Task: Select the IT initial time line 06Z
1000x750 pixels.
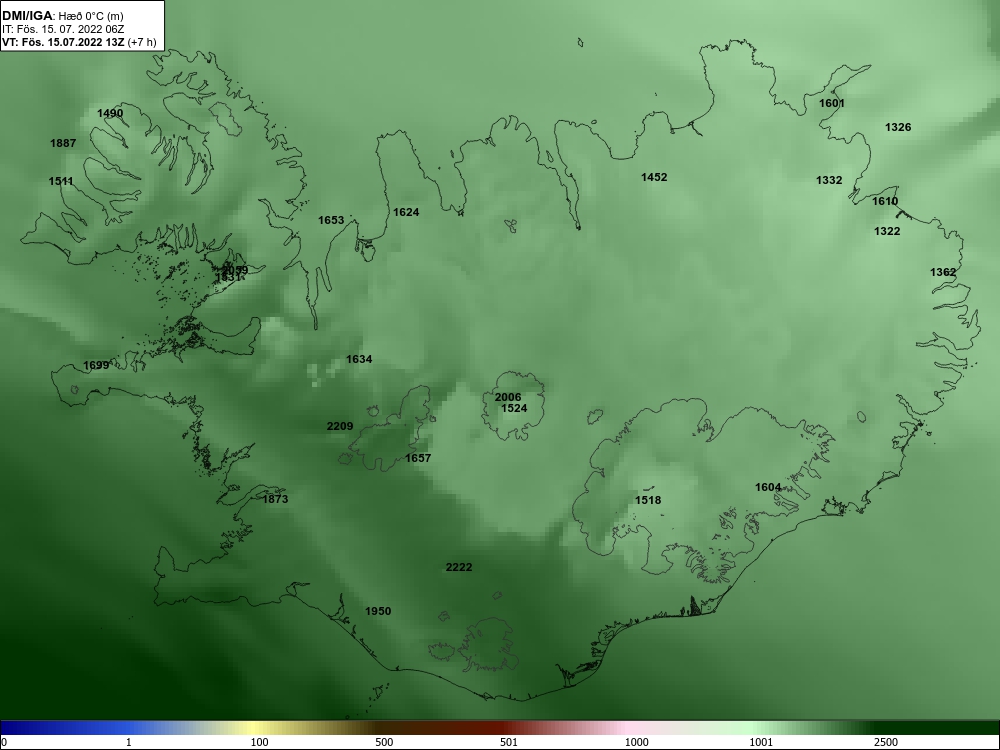Action: (63, 29)
